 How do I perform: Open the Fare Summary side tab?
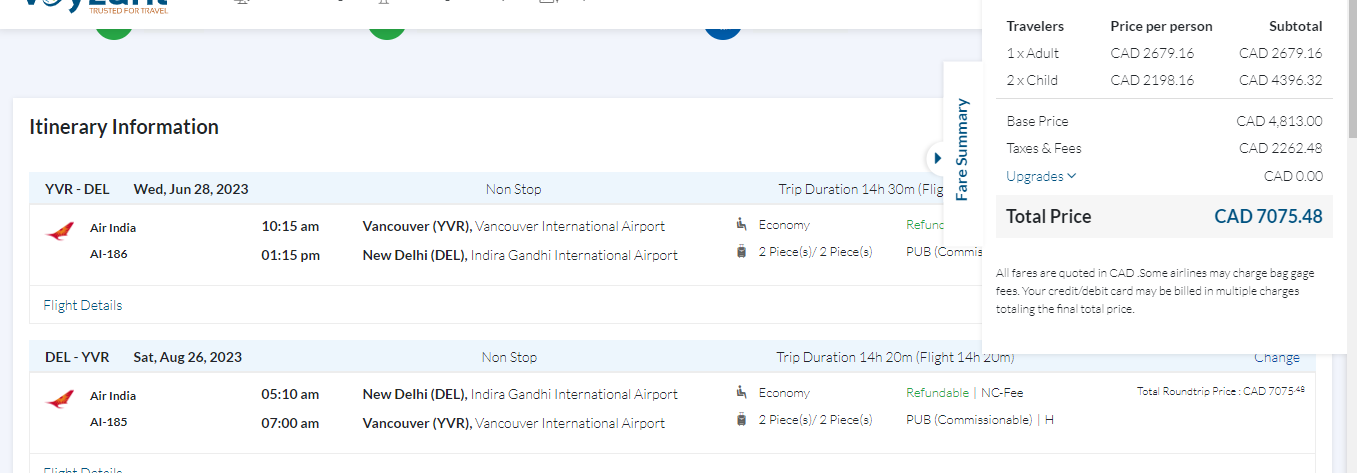(962, 148)
